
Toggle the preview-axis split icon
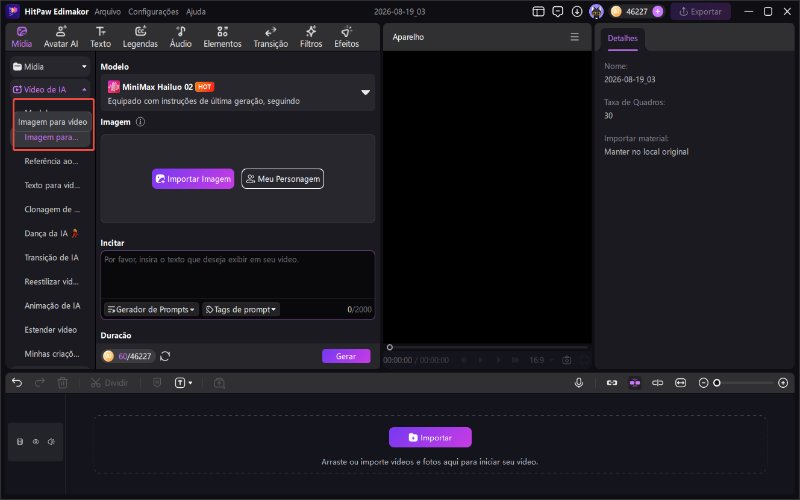coord(658,383)
